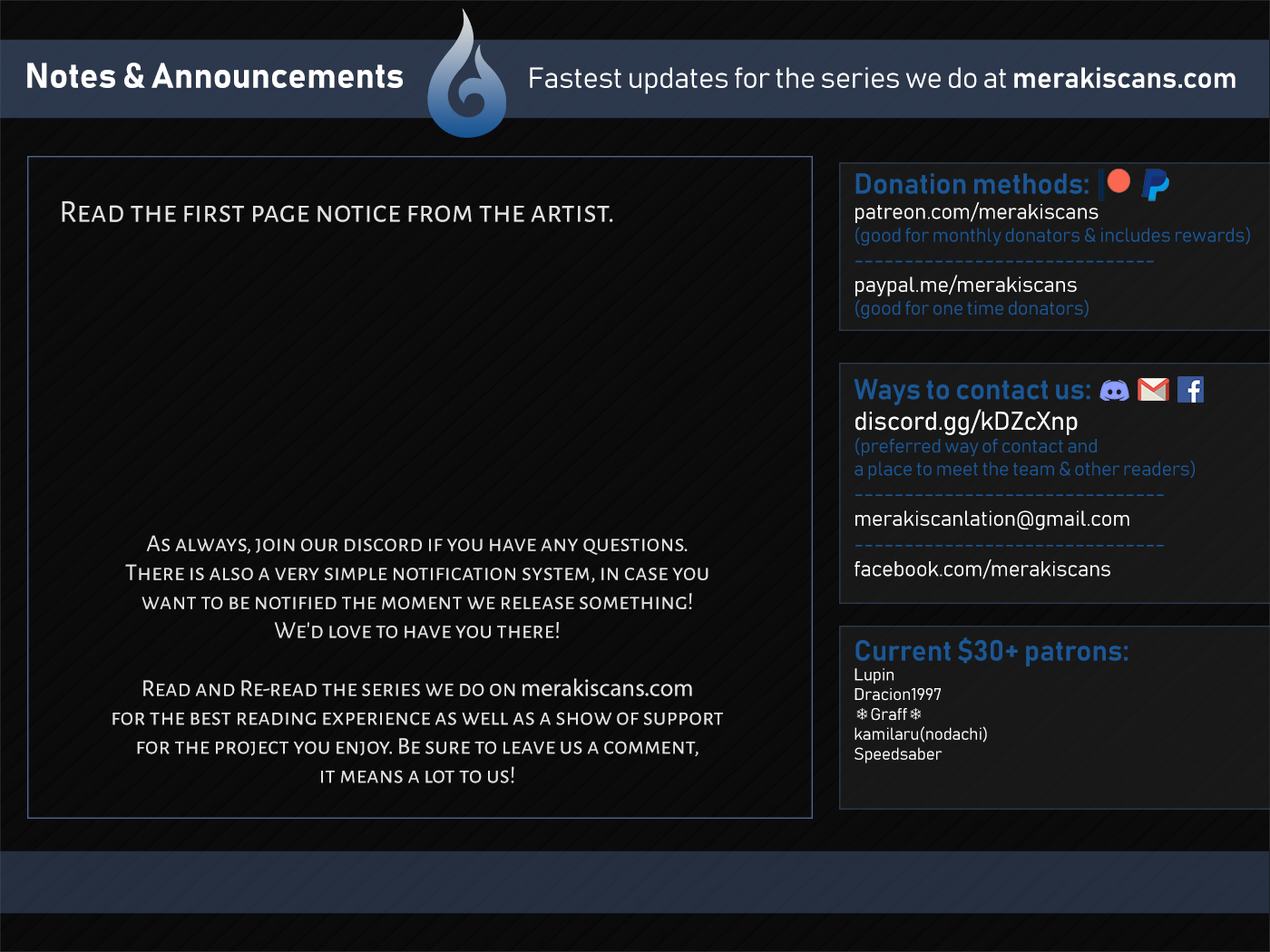Select patron name Lupin

click(x=874, y=675)
